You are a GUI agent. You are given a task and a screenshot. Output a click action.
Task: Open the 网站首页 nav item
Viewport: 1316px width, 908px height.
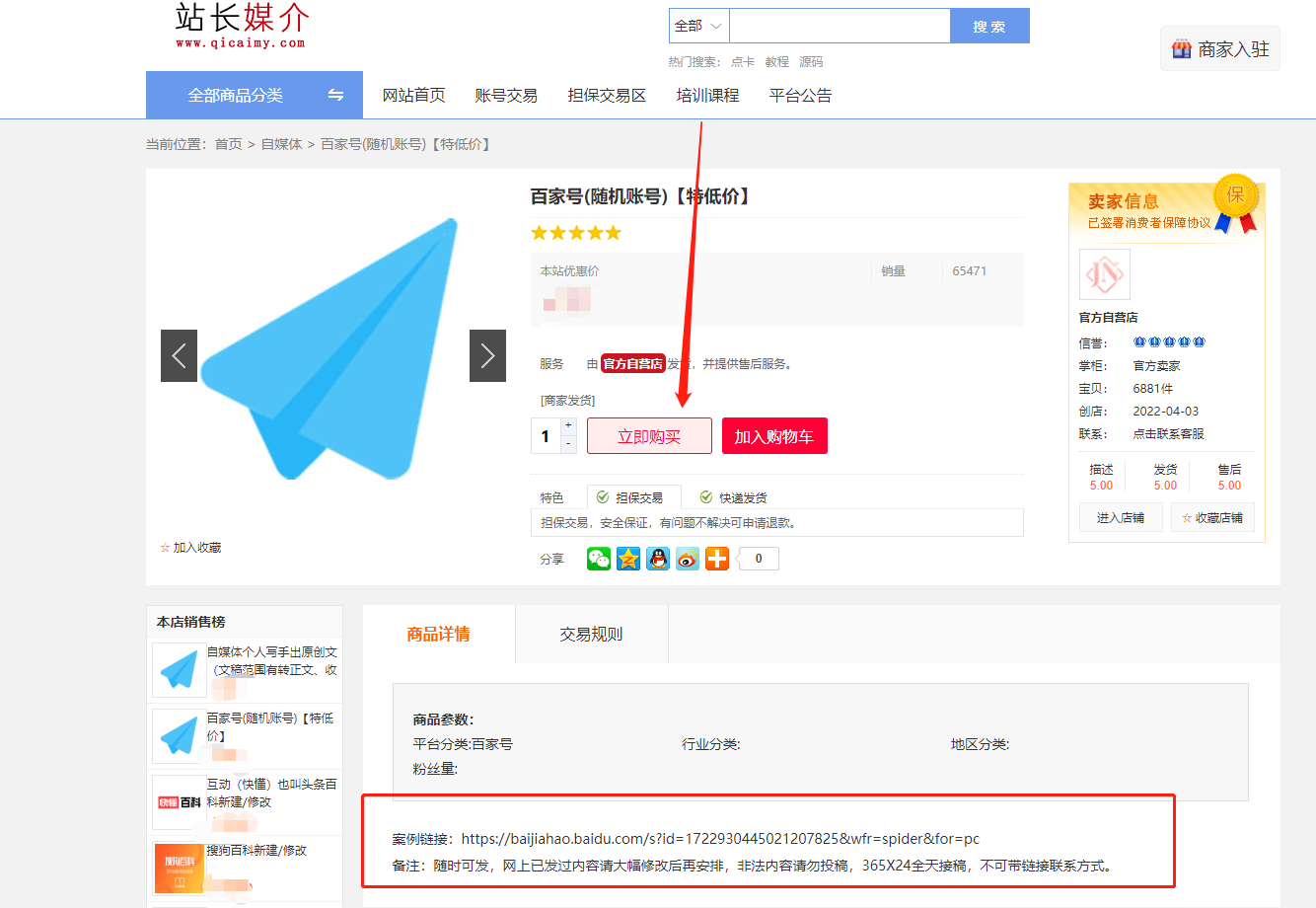(x=414, y=95)
